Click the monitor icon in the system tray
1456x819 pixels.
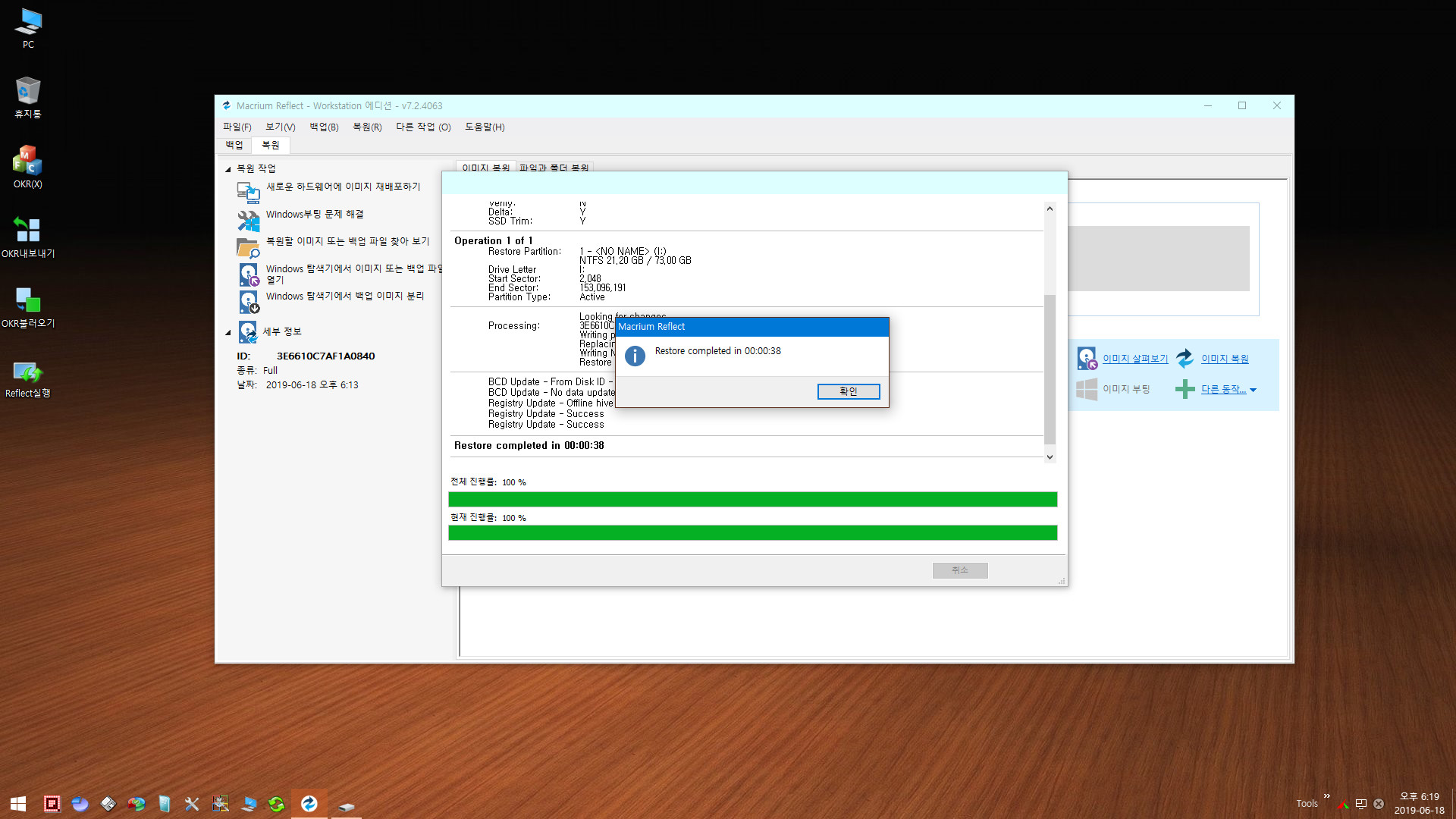[x=1361, y=804]
